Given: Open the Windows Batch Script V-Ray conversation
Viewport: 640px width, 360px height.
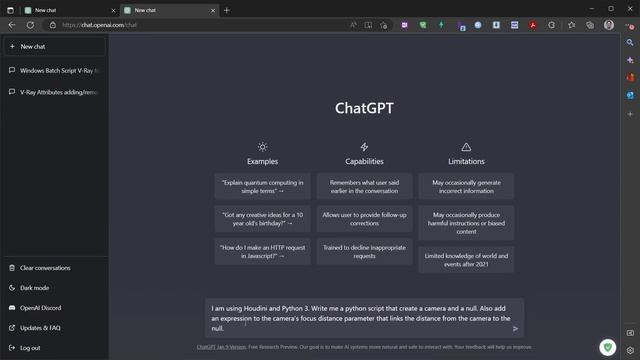Looking at the screenshot, I should pos(54,71).
